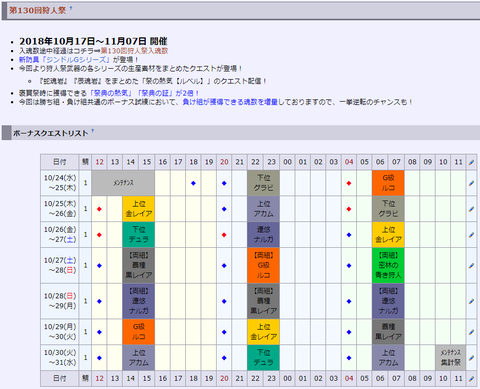Image resolution: width=480 pixels, height=389 pixels.
Task: Select the 上位金レイア cell in the 10/26 row
Action: tap(388, 235)
